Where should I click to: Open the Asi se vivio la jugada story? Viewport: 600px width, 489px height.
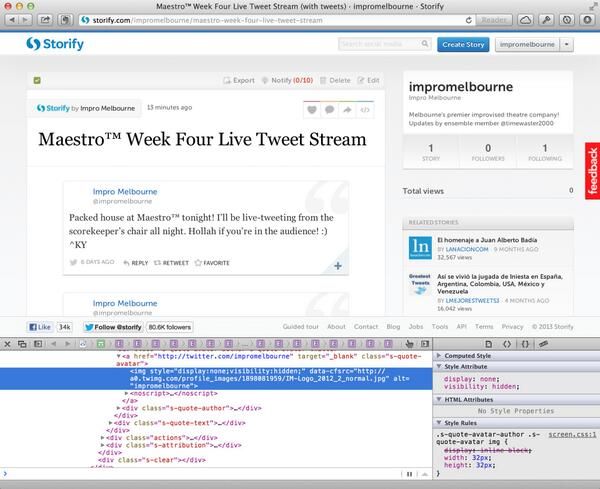coord(500,284)
